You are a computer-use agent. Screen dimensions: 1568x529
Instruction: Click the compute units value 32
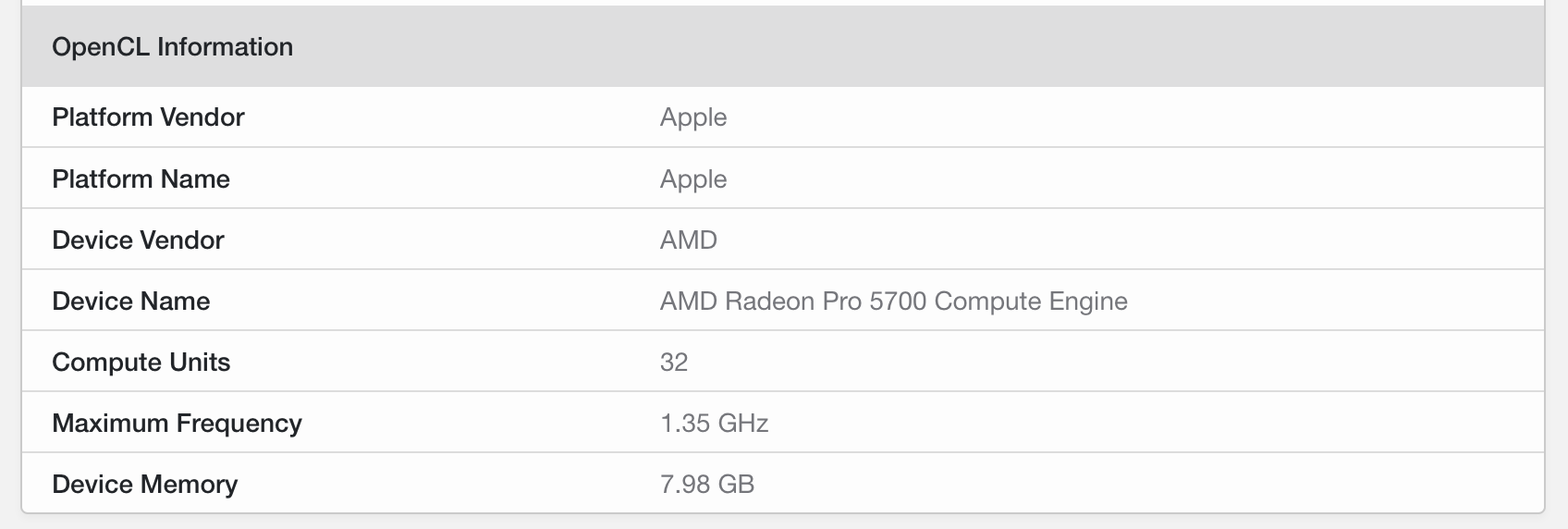[x=674, y=363]
